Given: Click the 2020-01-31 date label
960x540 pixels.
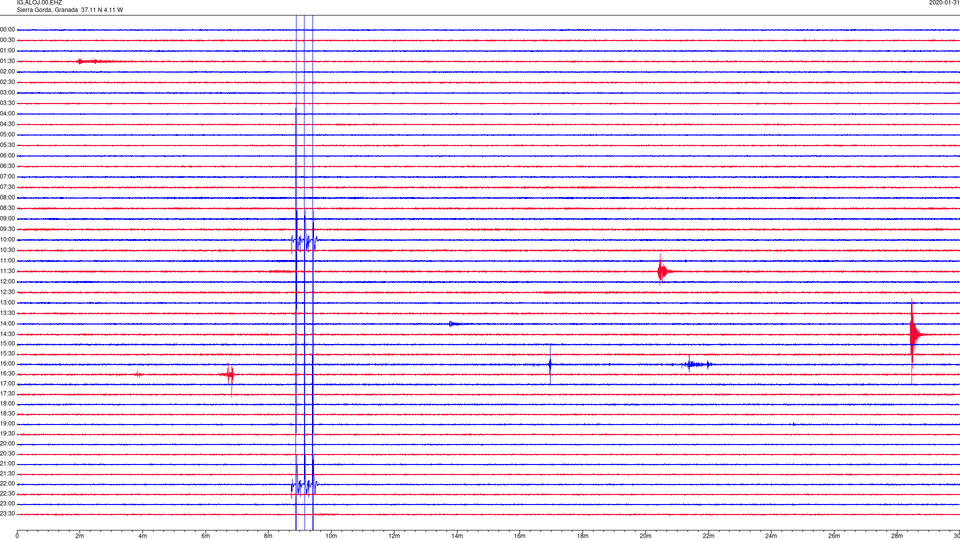Looking at the screenshot, I should 944,3.
